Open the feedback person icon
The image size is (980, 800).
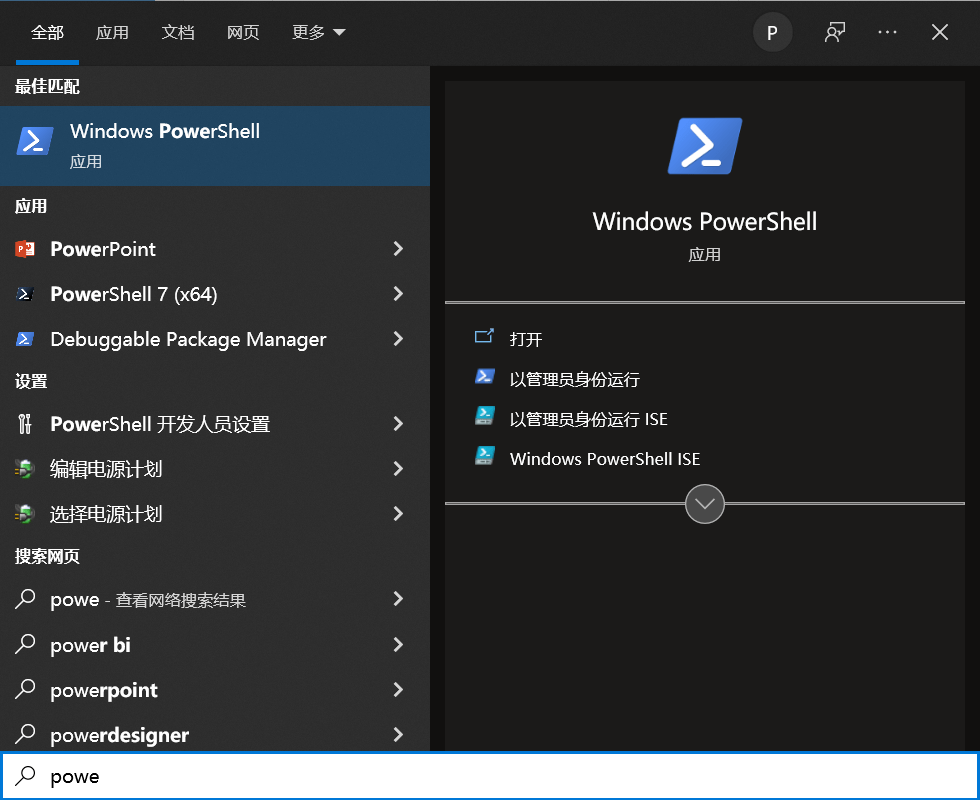coord(834,32)
